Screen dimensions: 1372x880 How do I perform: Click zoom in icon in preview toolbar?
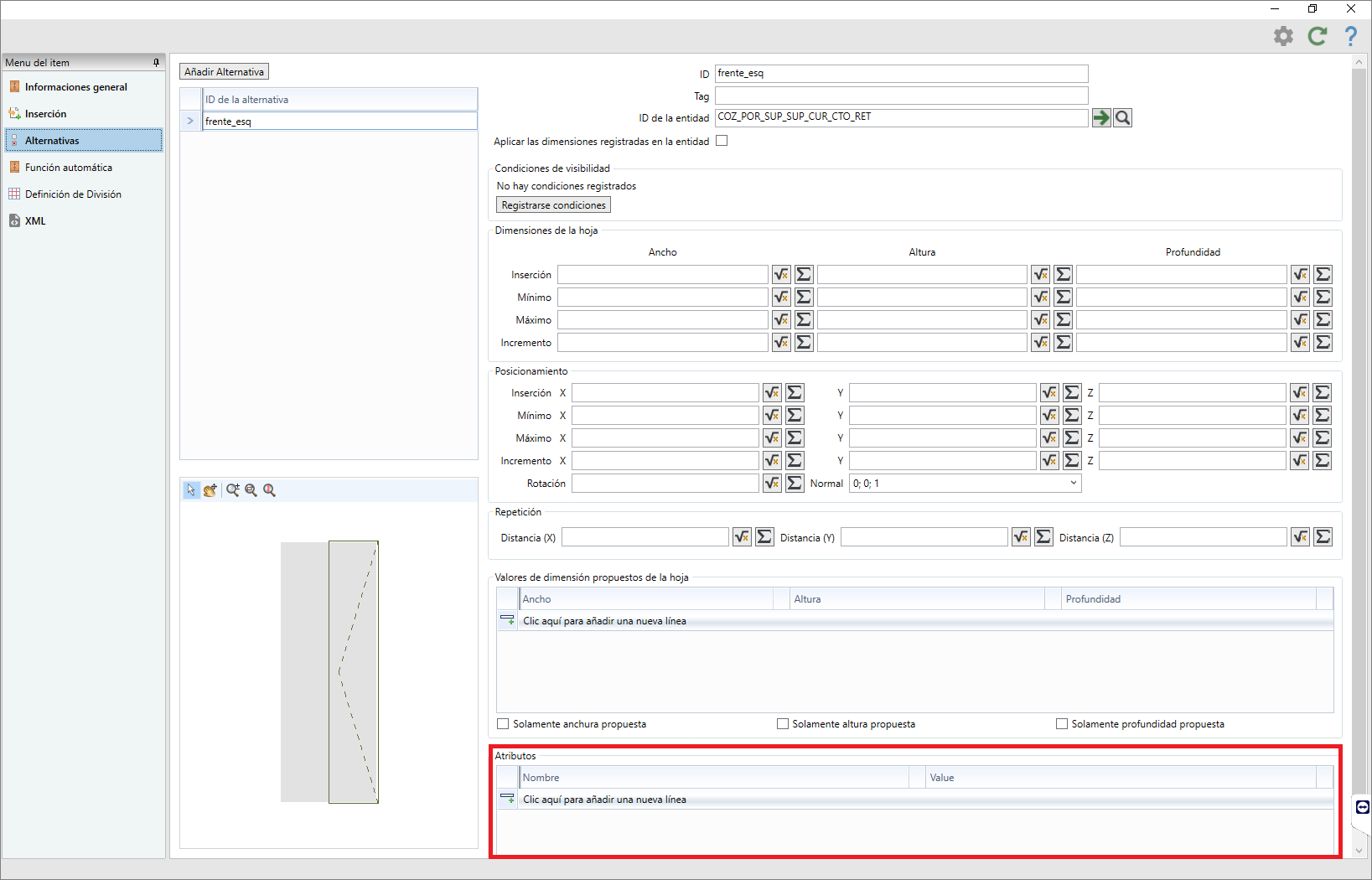point(233,490)
